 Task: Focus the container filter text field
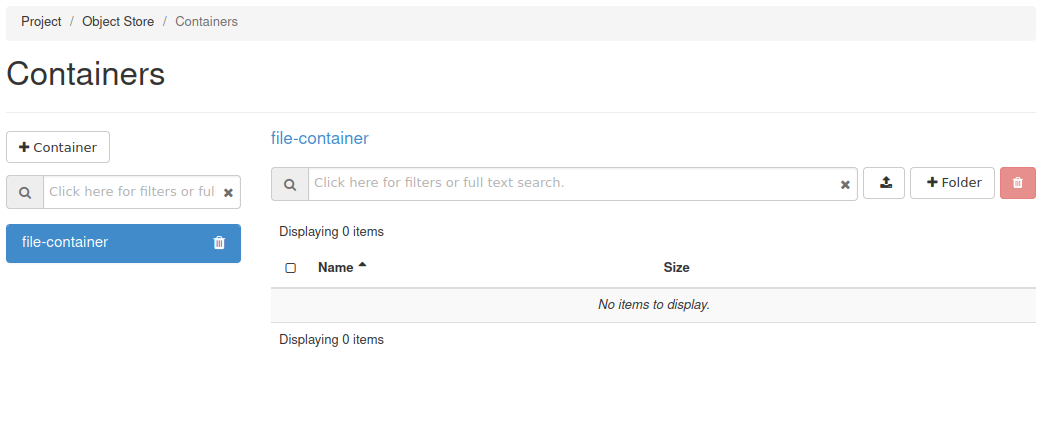click(132, 192)
